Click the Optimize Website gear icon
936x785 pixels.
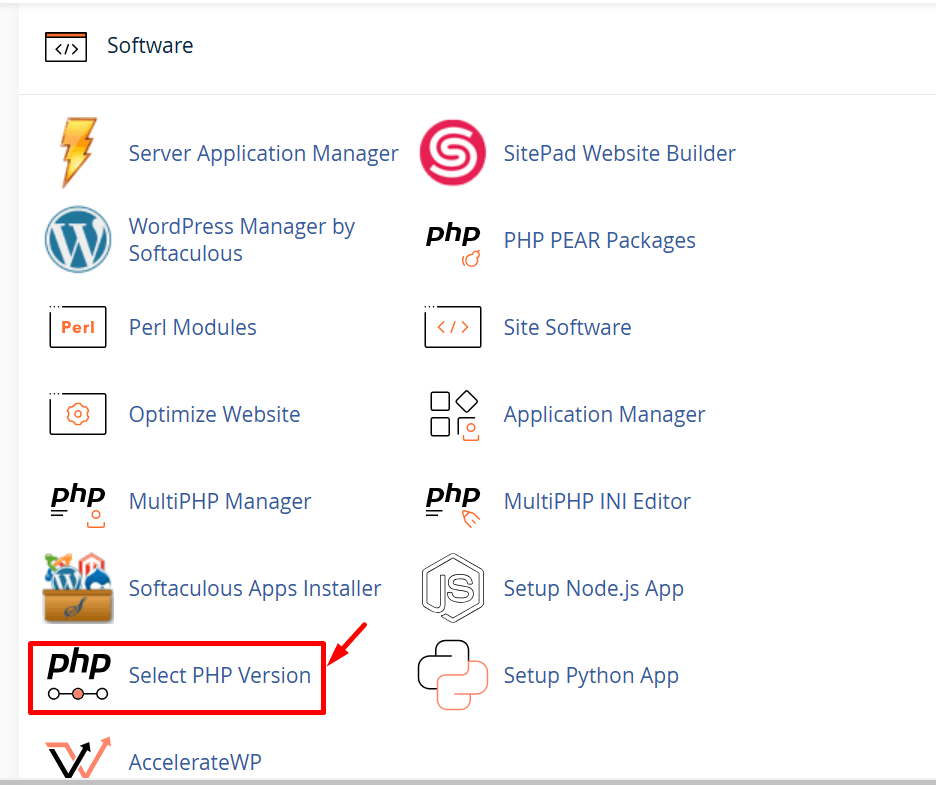78,414
